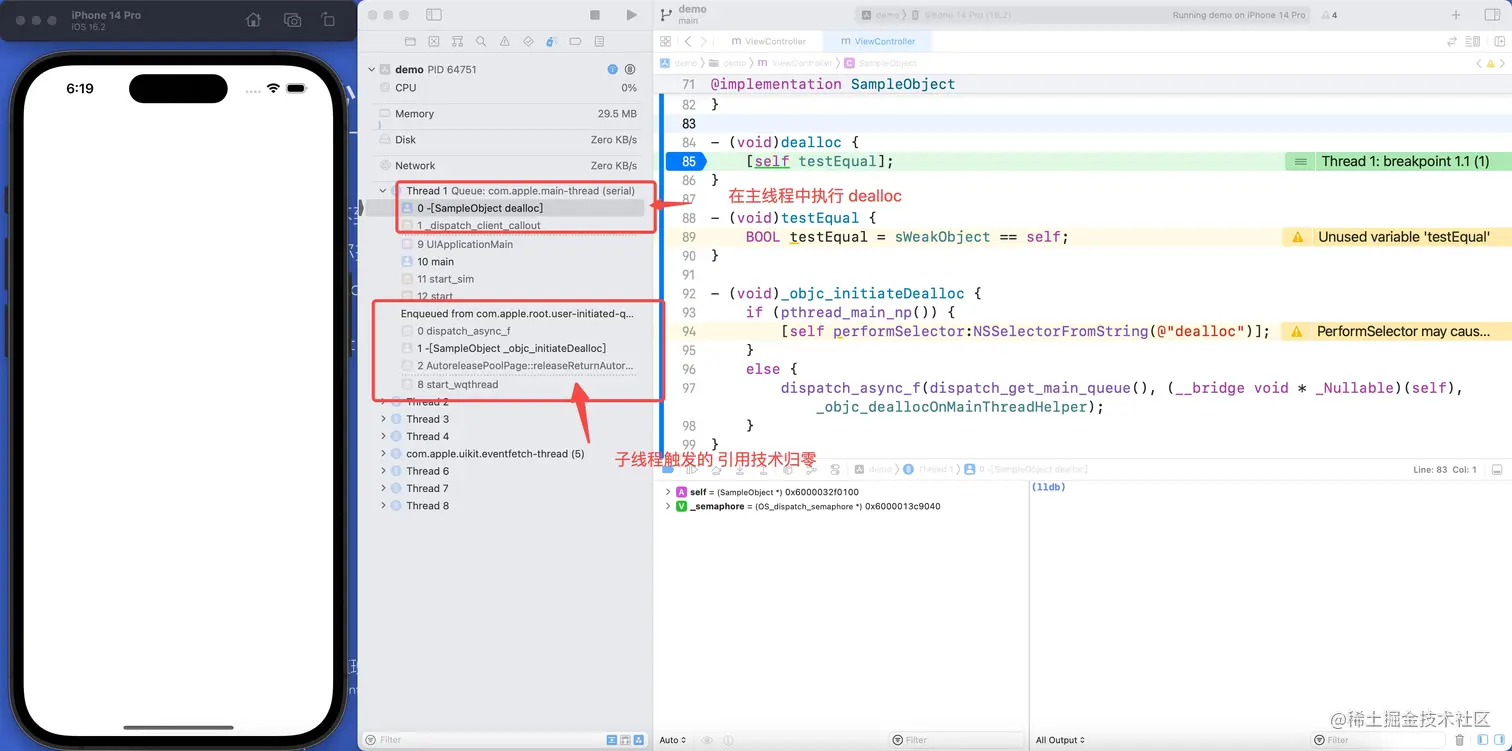Viewport: 1512px width, 751px height.
Task: Open the All Output console dropdown
Action: point(1061,740)
